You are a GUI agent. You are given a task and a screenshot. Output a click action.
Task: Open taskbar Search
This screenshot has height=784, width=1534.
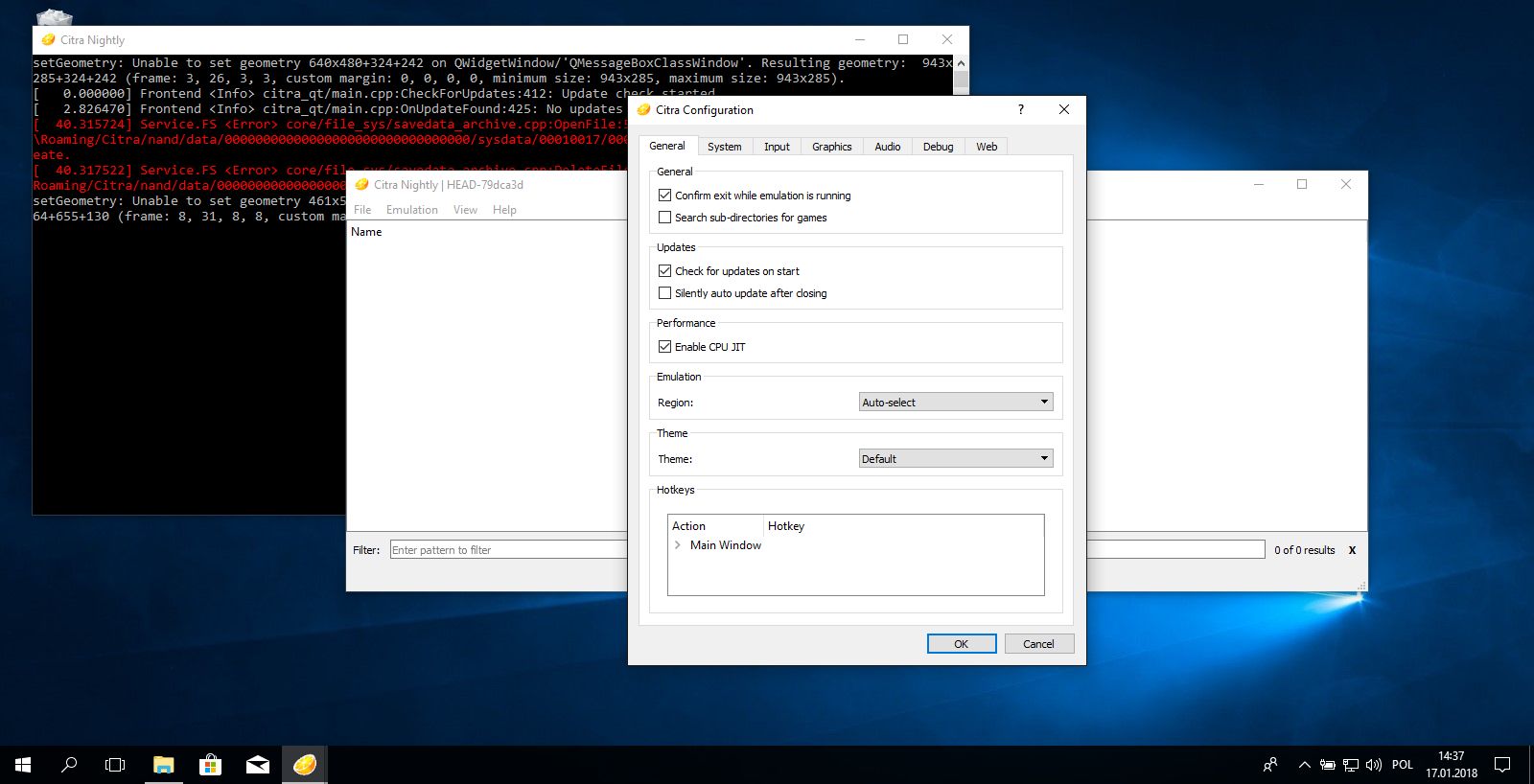(x=69, y=765)
